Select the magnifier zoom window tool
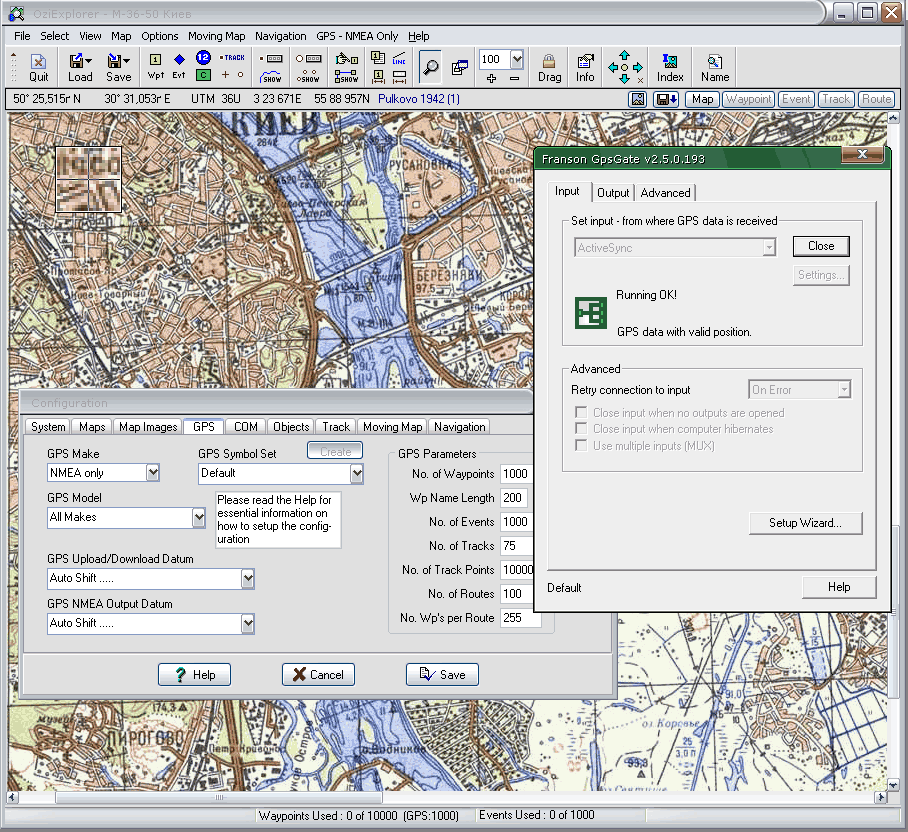Image resolution: width=908 pixels, height=832 pixels. click(430, 67)
